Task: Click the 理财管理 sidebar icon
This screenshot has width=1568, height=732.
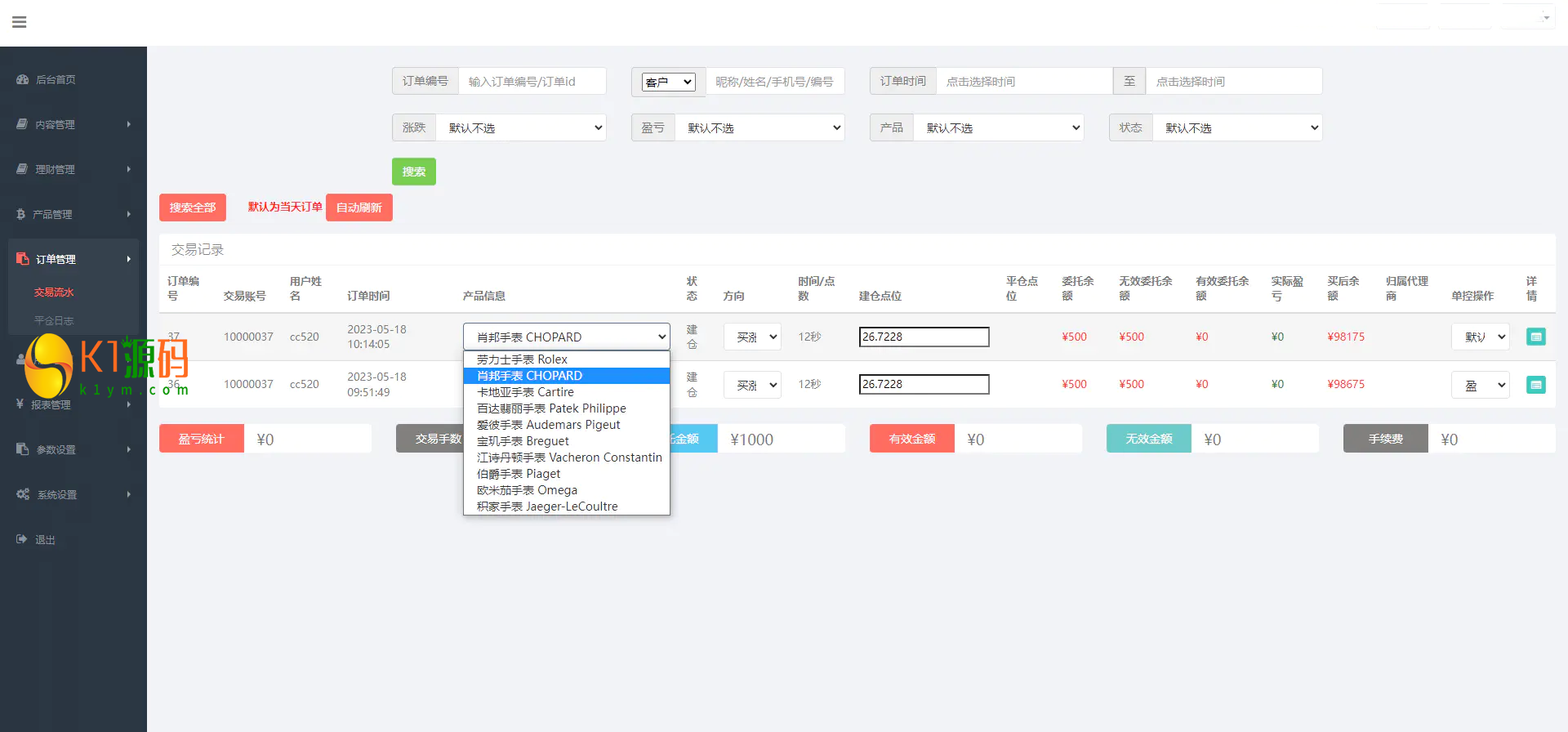Action: [22, 169]
